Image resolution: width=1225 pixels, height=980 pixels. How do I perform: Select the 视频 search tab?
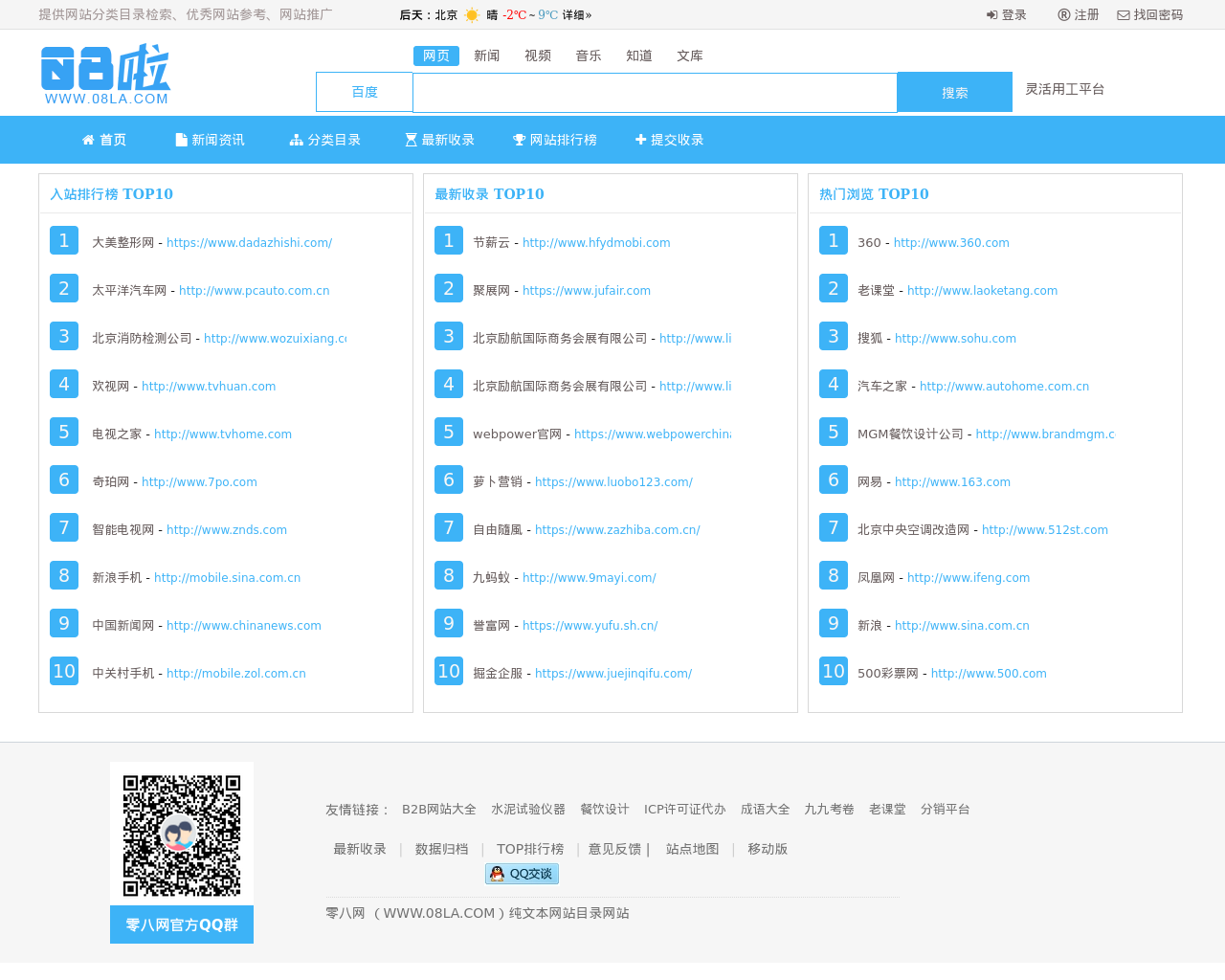tap(538, 56)
